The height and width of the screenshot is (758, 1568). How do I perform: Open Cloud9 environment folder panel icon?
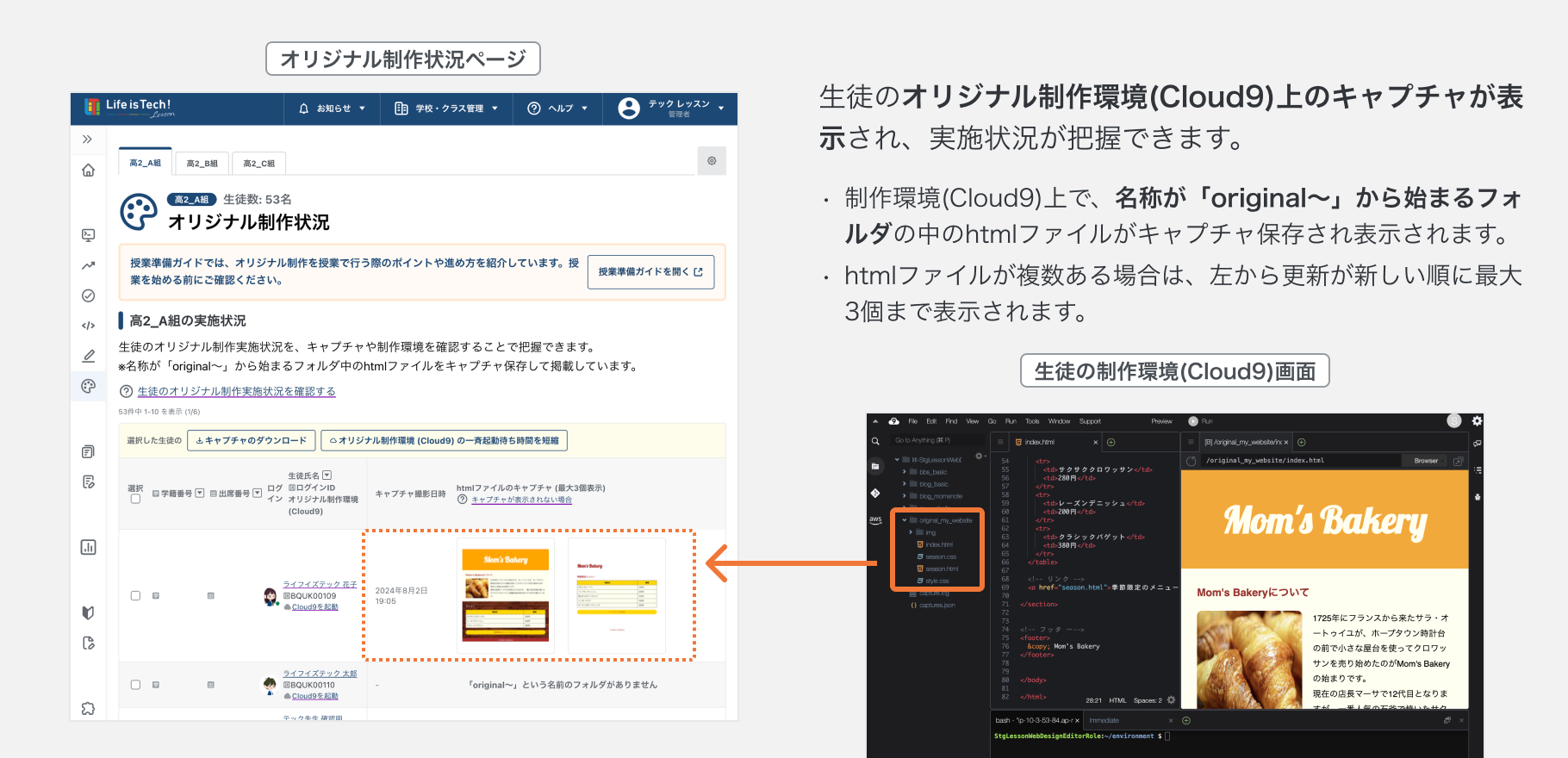pos(875,466)
